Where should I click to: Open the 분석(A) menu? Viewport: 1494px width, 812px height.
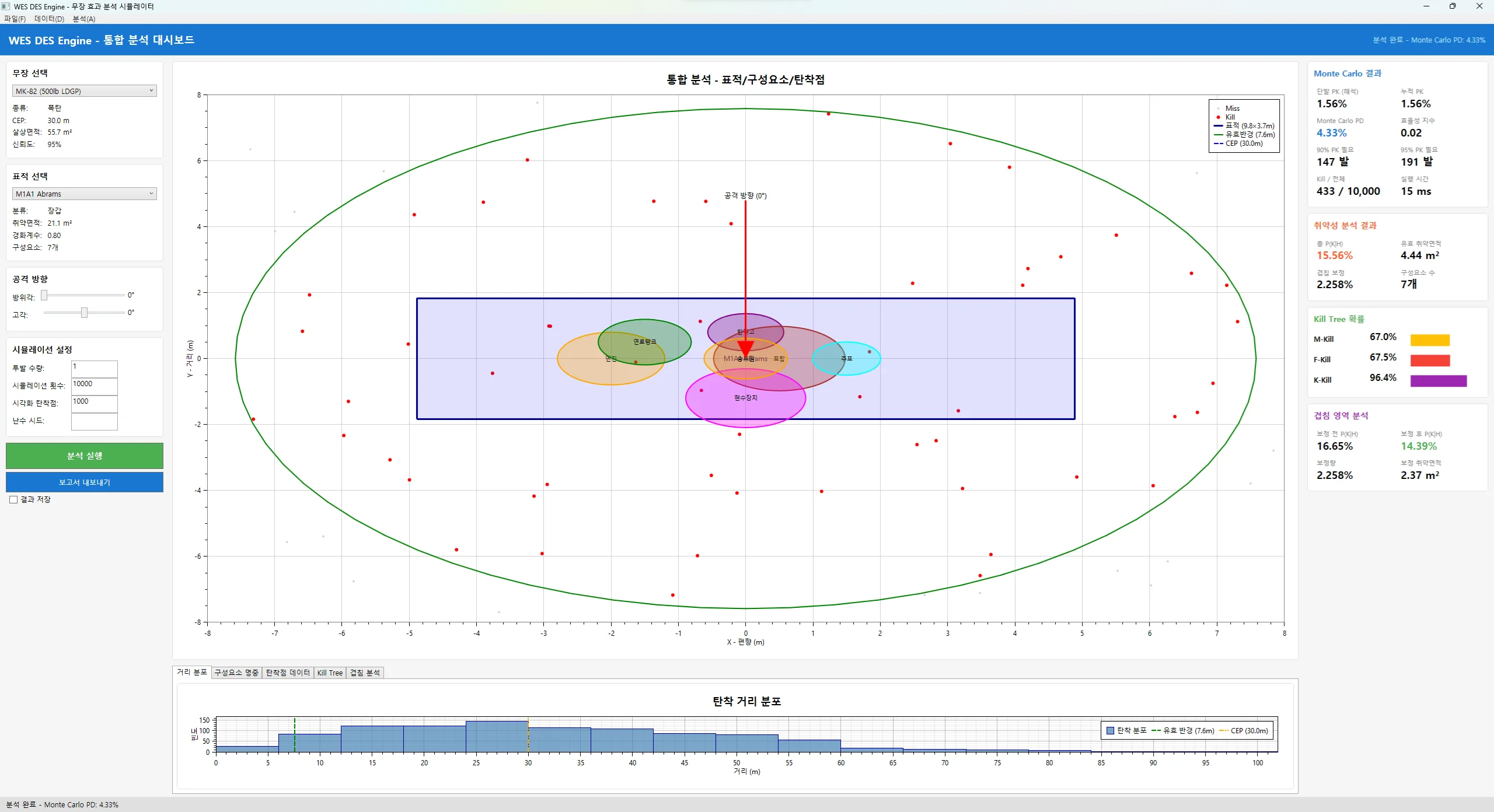[83, 19]
